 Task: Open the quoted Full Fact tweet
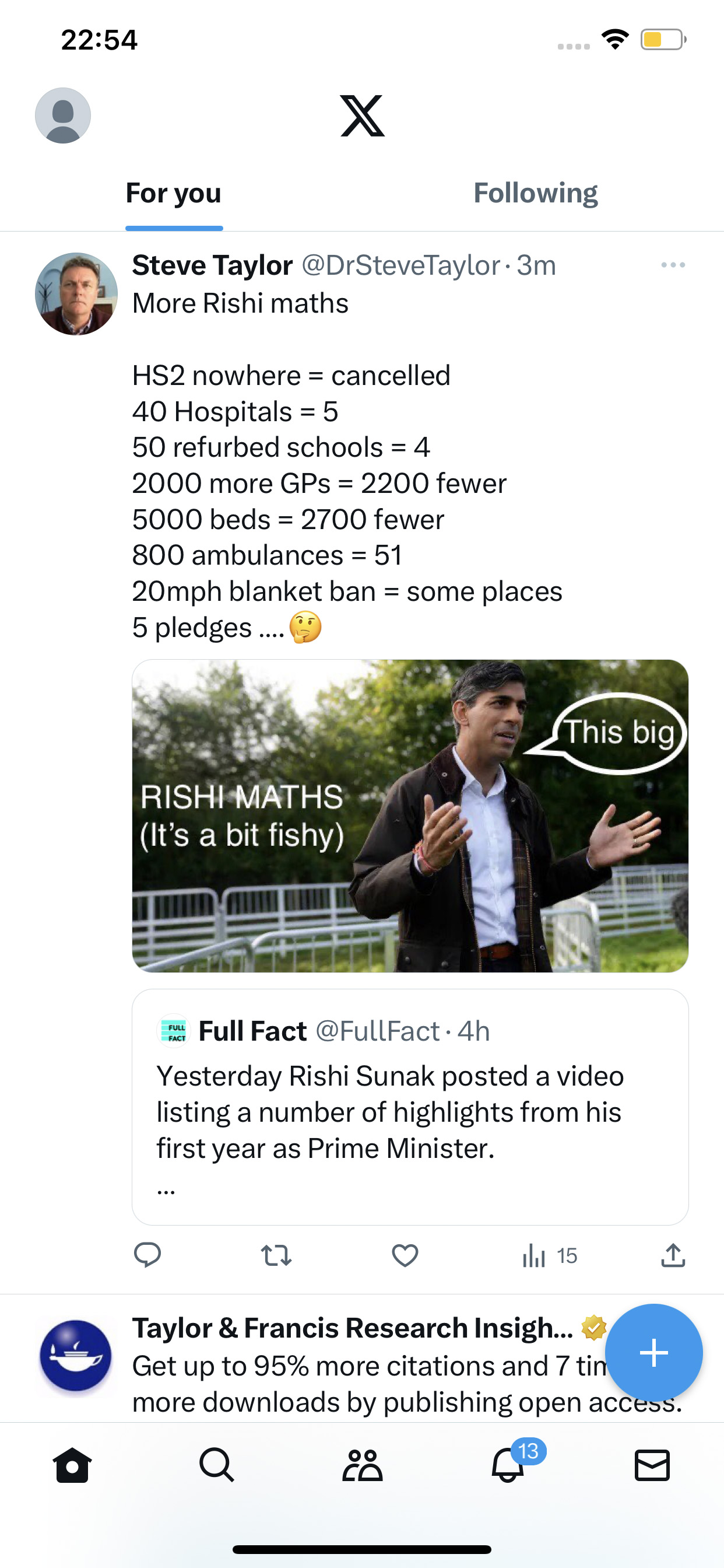click(x=410, y=1107)
